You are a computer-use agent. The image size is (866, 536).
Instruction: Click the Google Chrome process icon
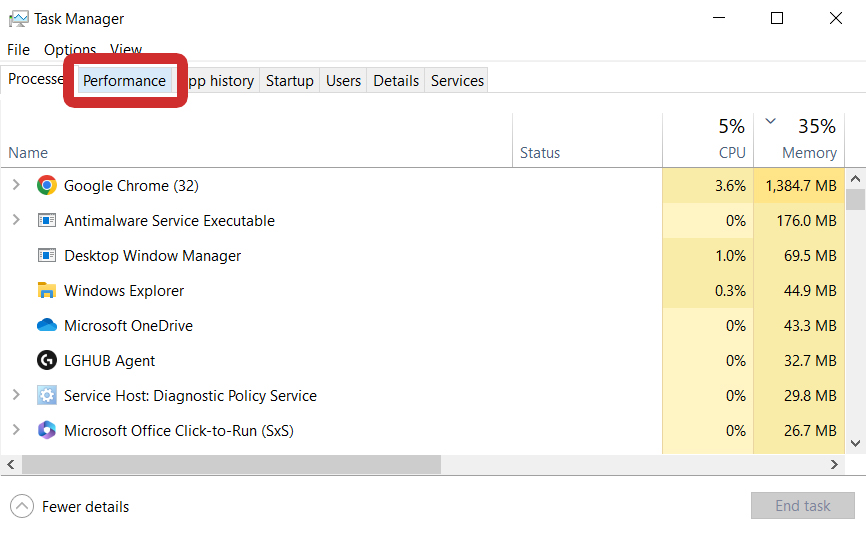[x=46, y=185]
